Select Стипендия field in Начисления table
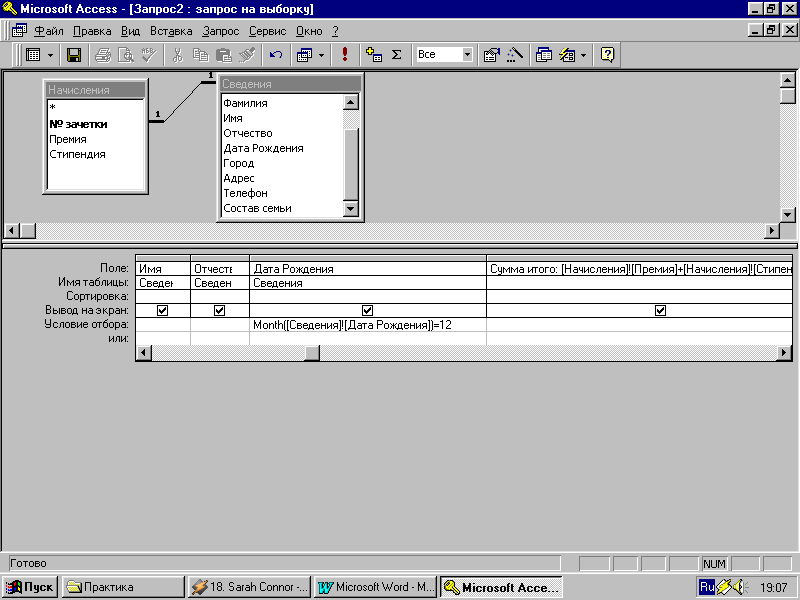This screenshot has height=600, width=800. pos(78,154)
